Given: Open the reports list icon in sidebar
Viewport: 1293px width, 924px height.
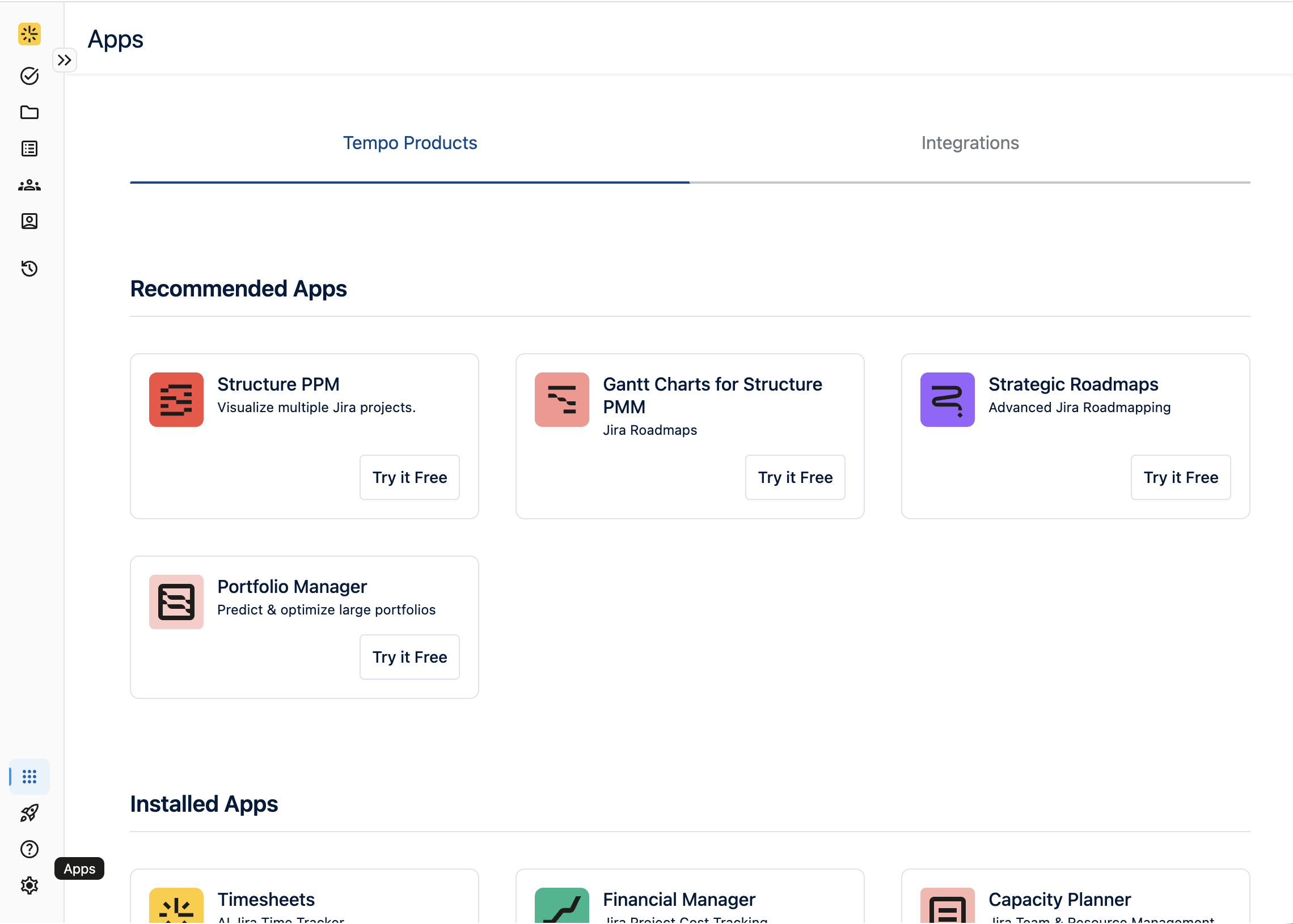Looking at the screenshot, I should pos(29,148).
